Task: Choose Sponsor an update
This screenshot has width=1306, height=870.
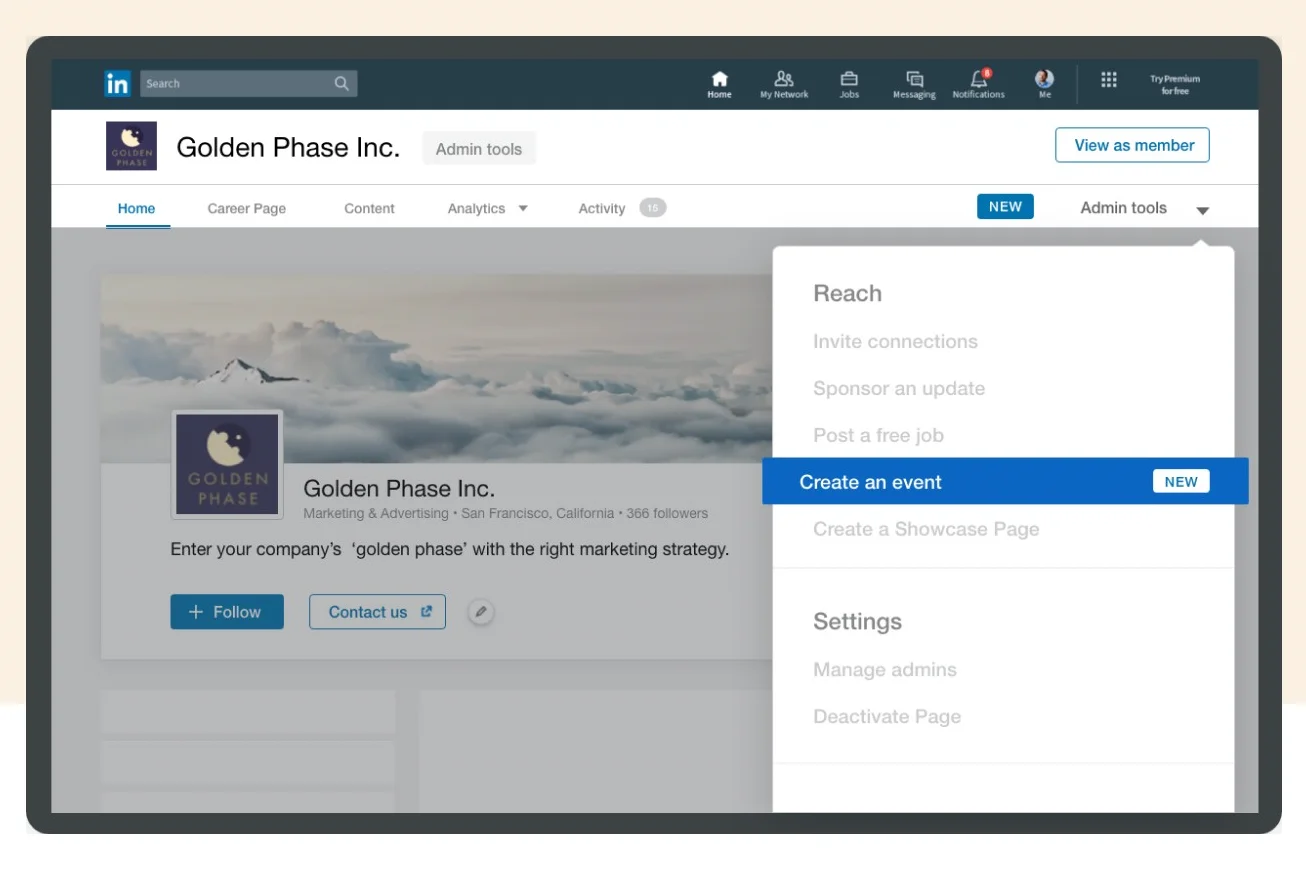Action: 899,388
